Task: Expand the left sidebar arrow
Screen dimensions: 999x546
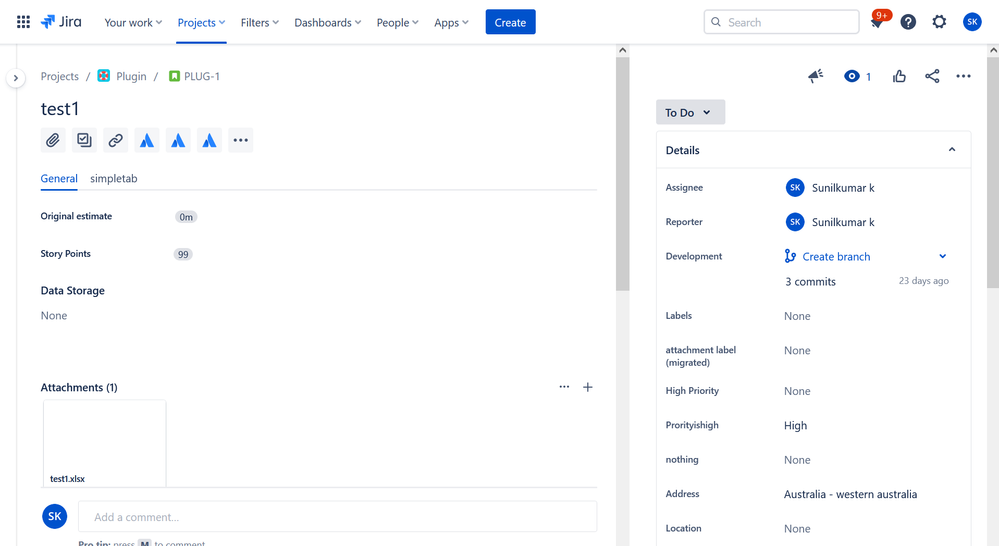Action: 15,78
